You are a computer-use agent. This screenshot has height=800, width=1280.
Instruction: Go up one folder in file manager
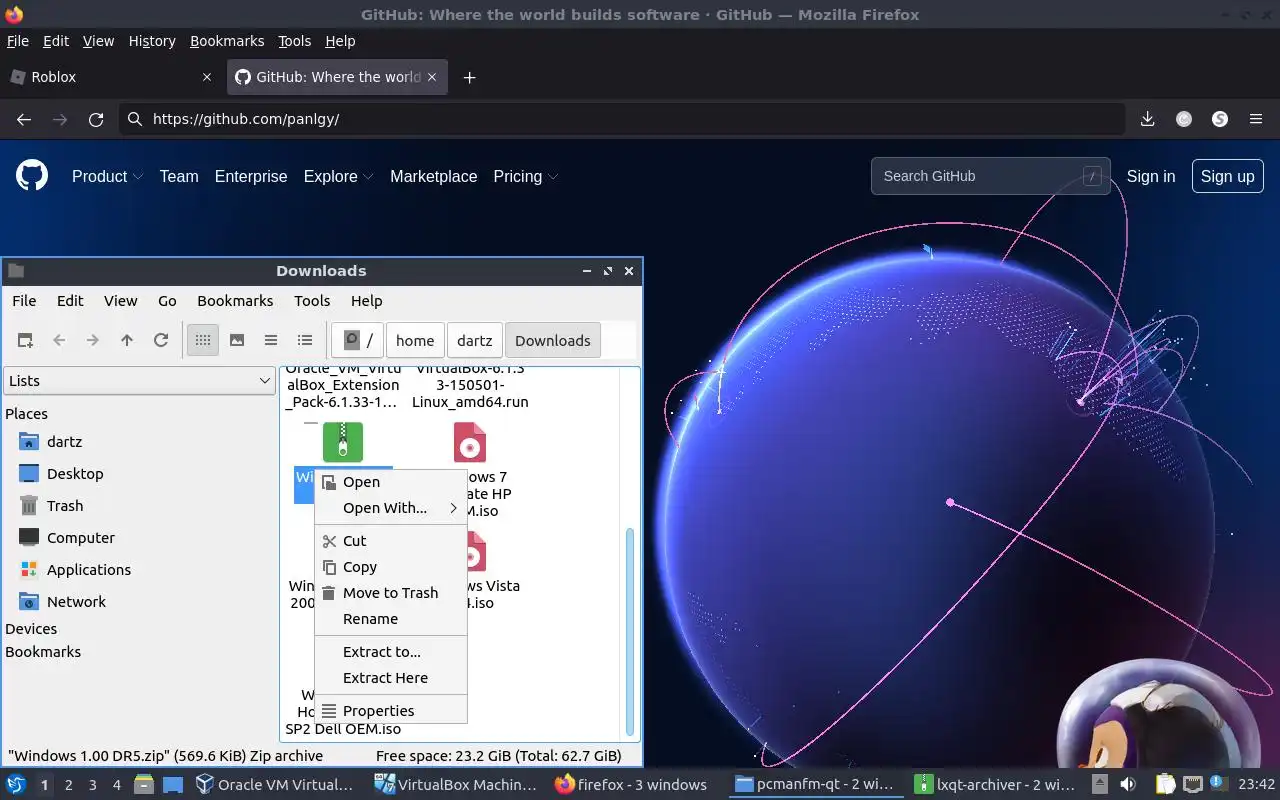click(127, 340)
